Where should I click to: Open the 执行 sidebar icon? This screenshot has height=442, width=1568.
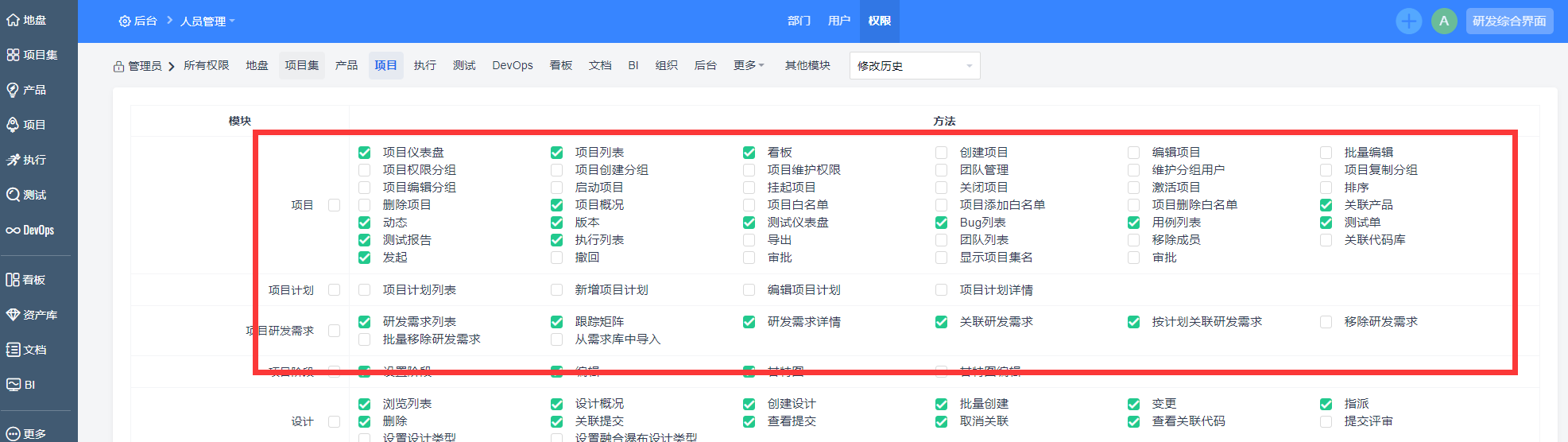[x=13, y=160]
